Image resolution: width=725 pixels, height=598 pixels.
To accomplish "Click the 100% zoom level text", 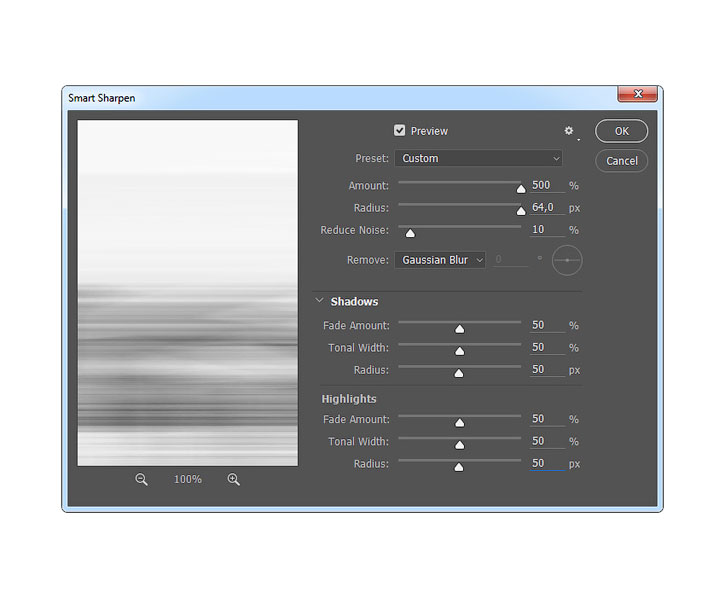I will coord(187,480).
